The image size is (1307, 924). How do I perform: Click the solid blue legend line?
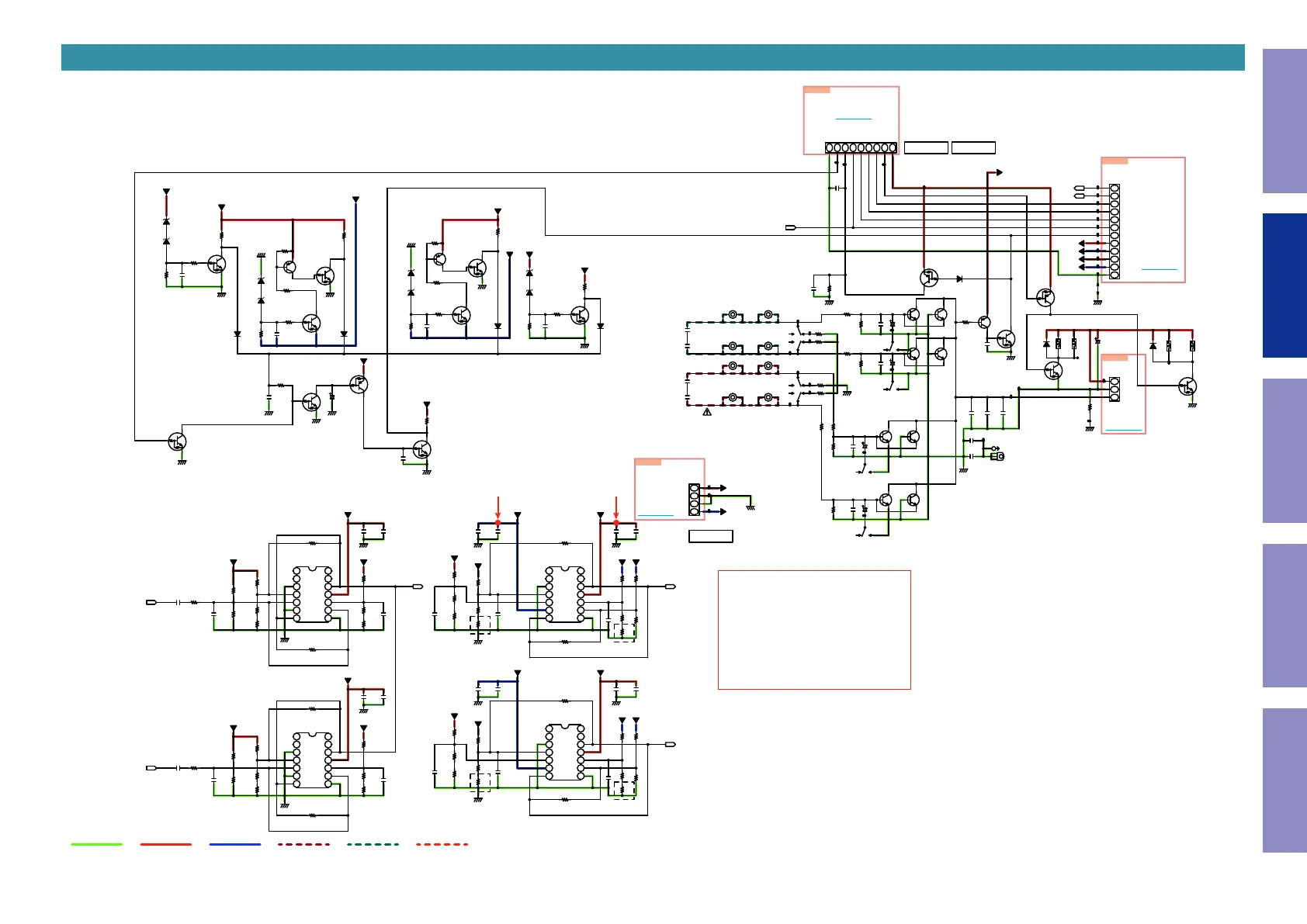point(235,844)
